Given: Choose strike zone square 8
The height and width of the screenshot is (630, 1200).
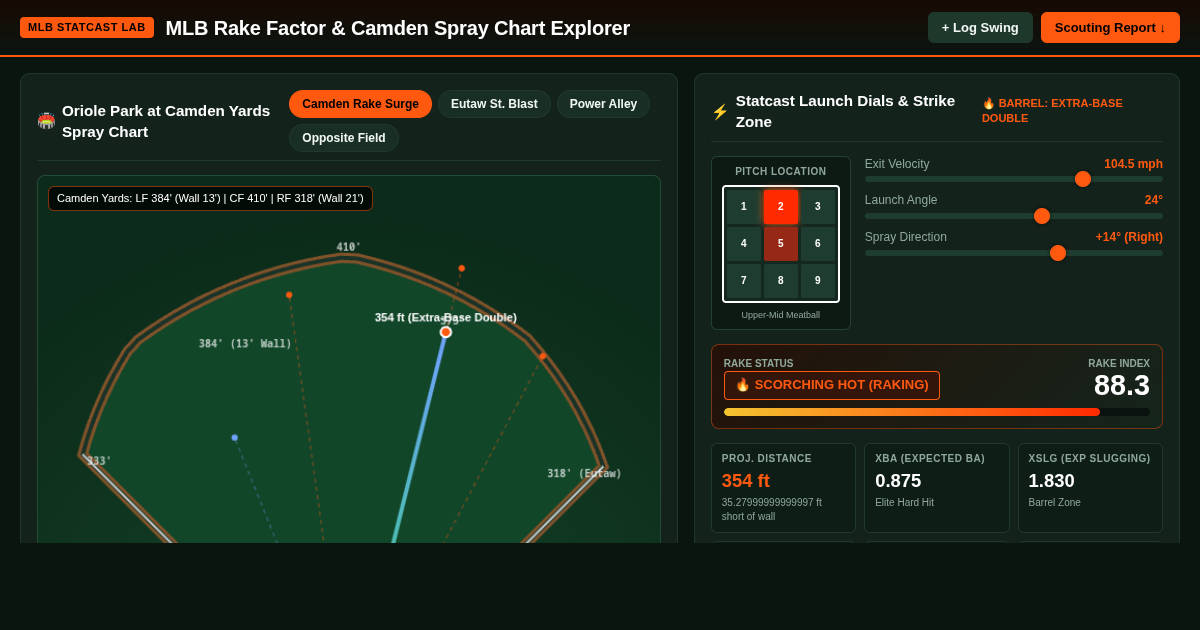Looking at the screenshot, I should 781,281.
